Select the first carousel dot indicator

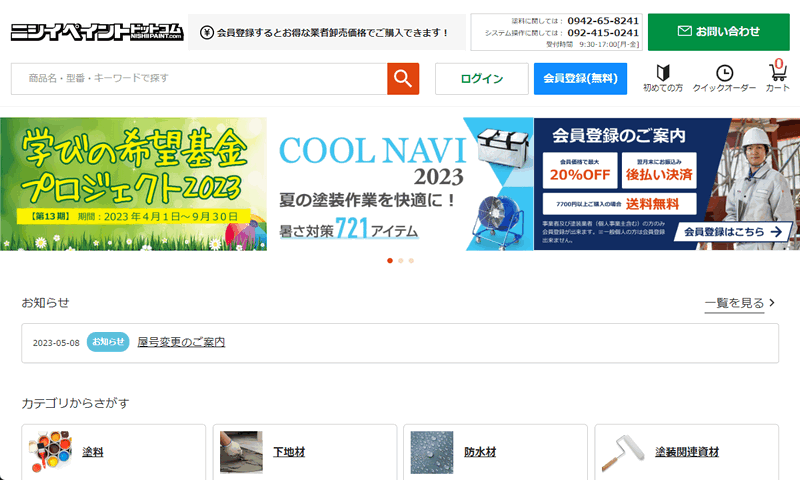coord(390,261)
